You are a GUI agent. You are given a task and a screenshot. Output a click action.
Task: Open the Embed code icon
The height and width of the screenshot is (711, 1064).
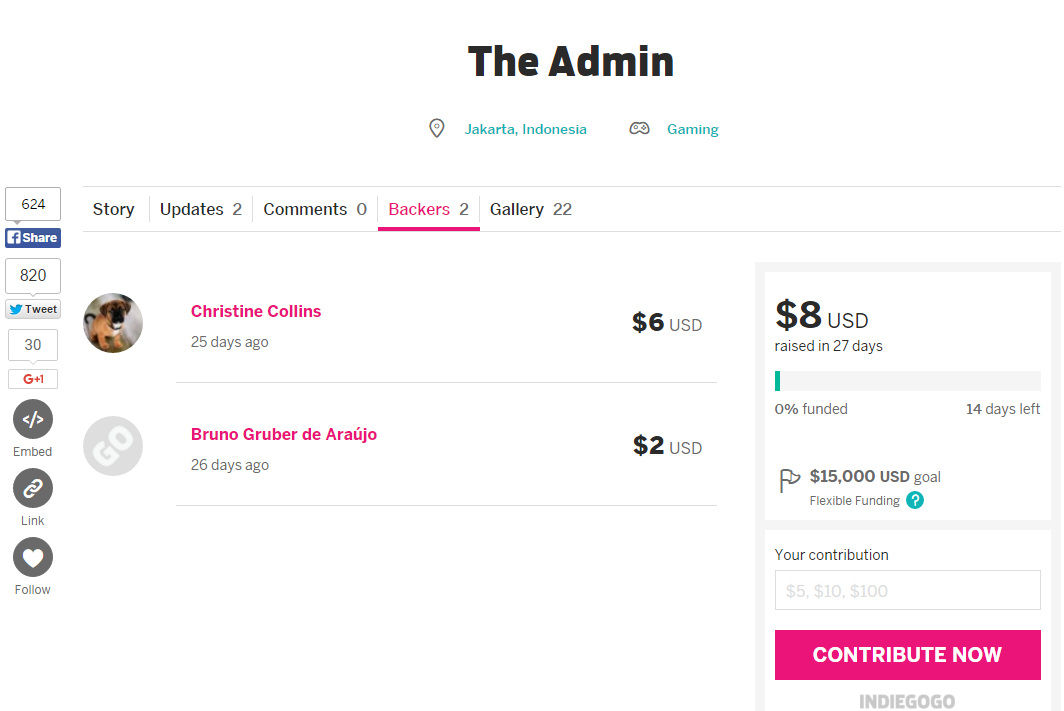(33, 419)
